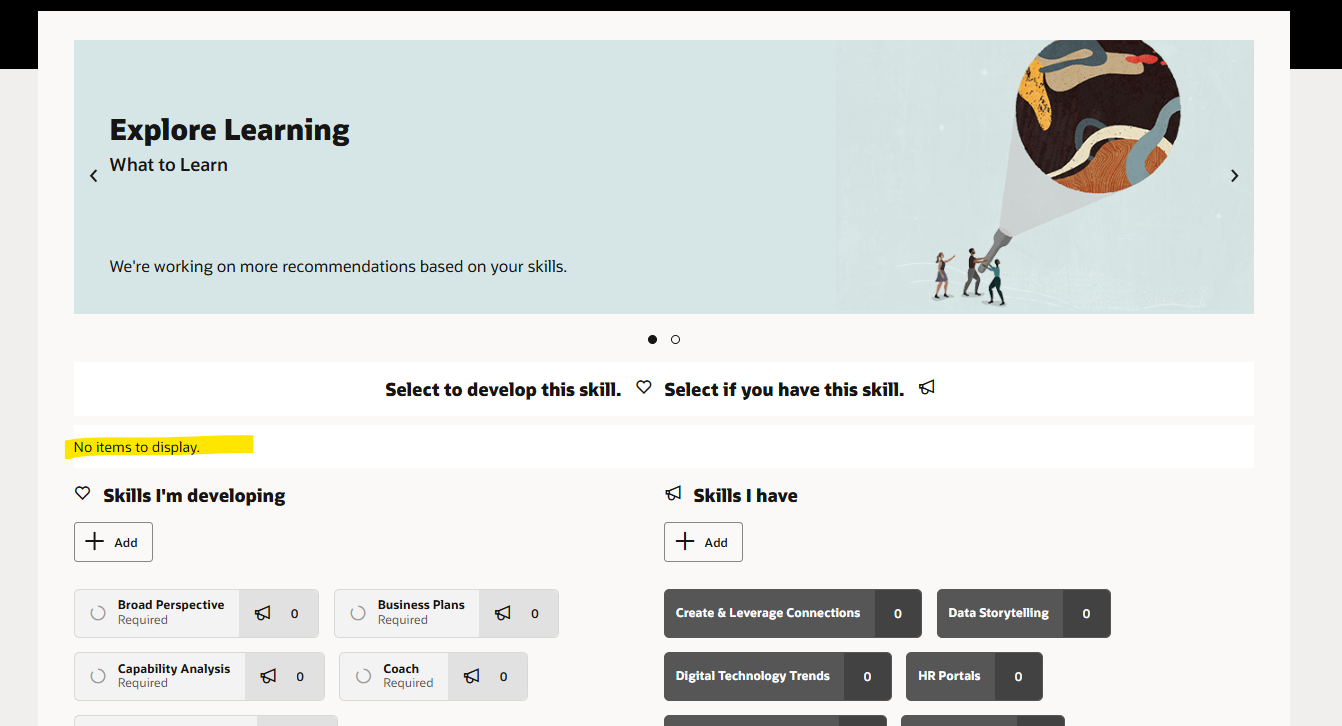Open the Broad Perspective skill name
1342x726 pixels.
(171, 605)
